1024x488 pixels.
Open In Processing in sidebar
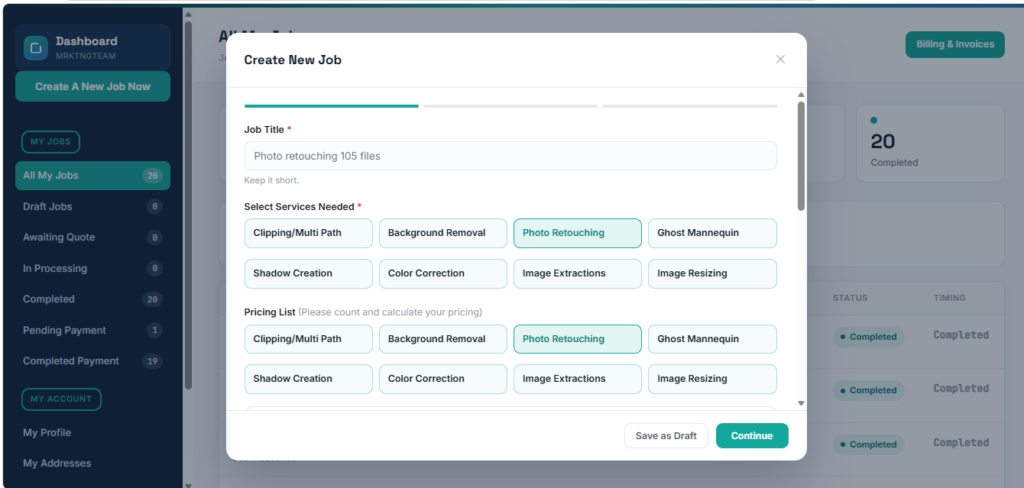93,268
